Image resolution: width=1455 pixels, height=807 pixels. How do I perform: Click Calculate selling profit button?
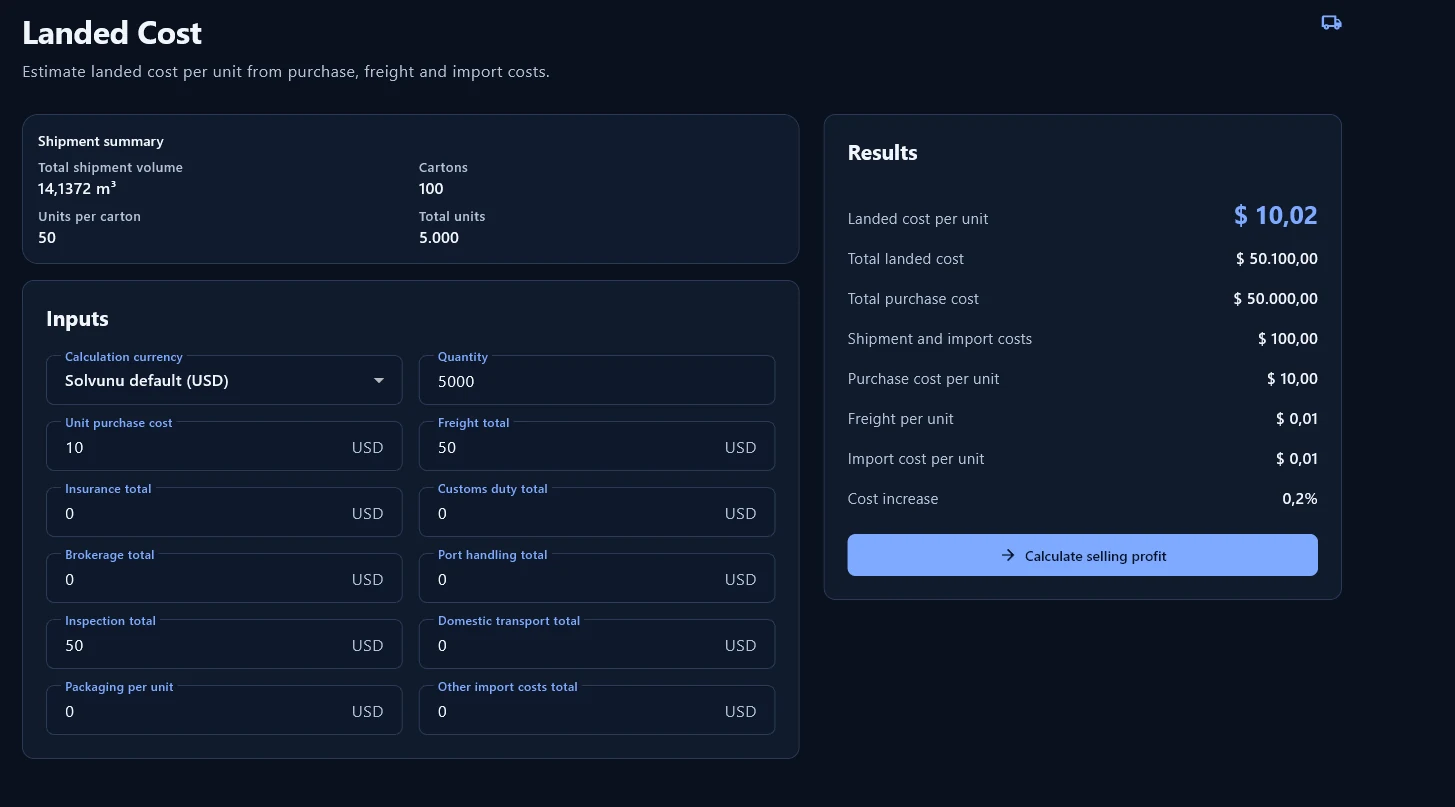1082,555
